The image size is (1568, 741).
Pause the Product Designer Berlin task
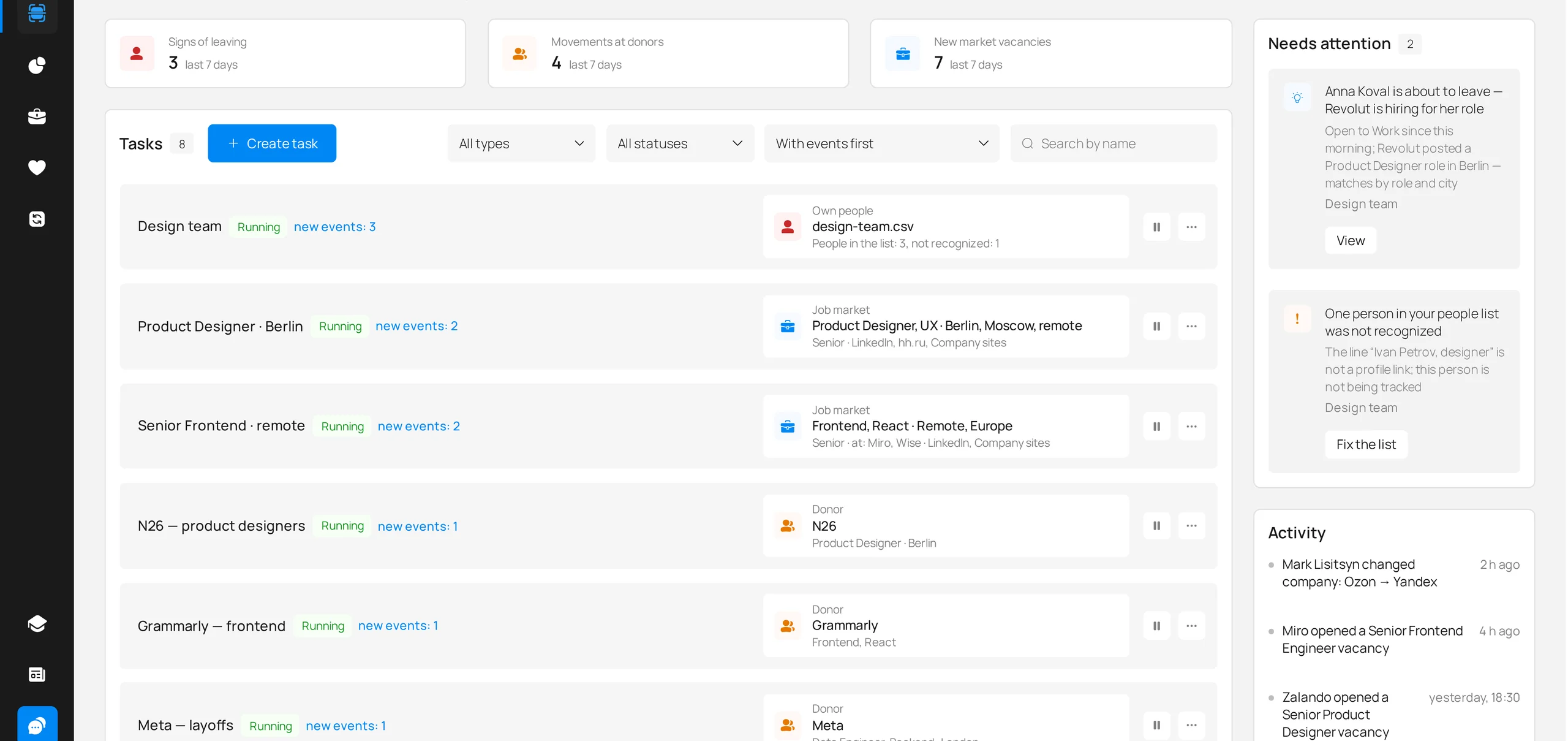1156,326
